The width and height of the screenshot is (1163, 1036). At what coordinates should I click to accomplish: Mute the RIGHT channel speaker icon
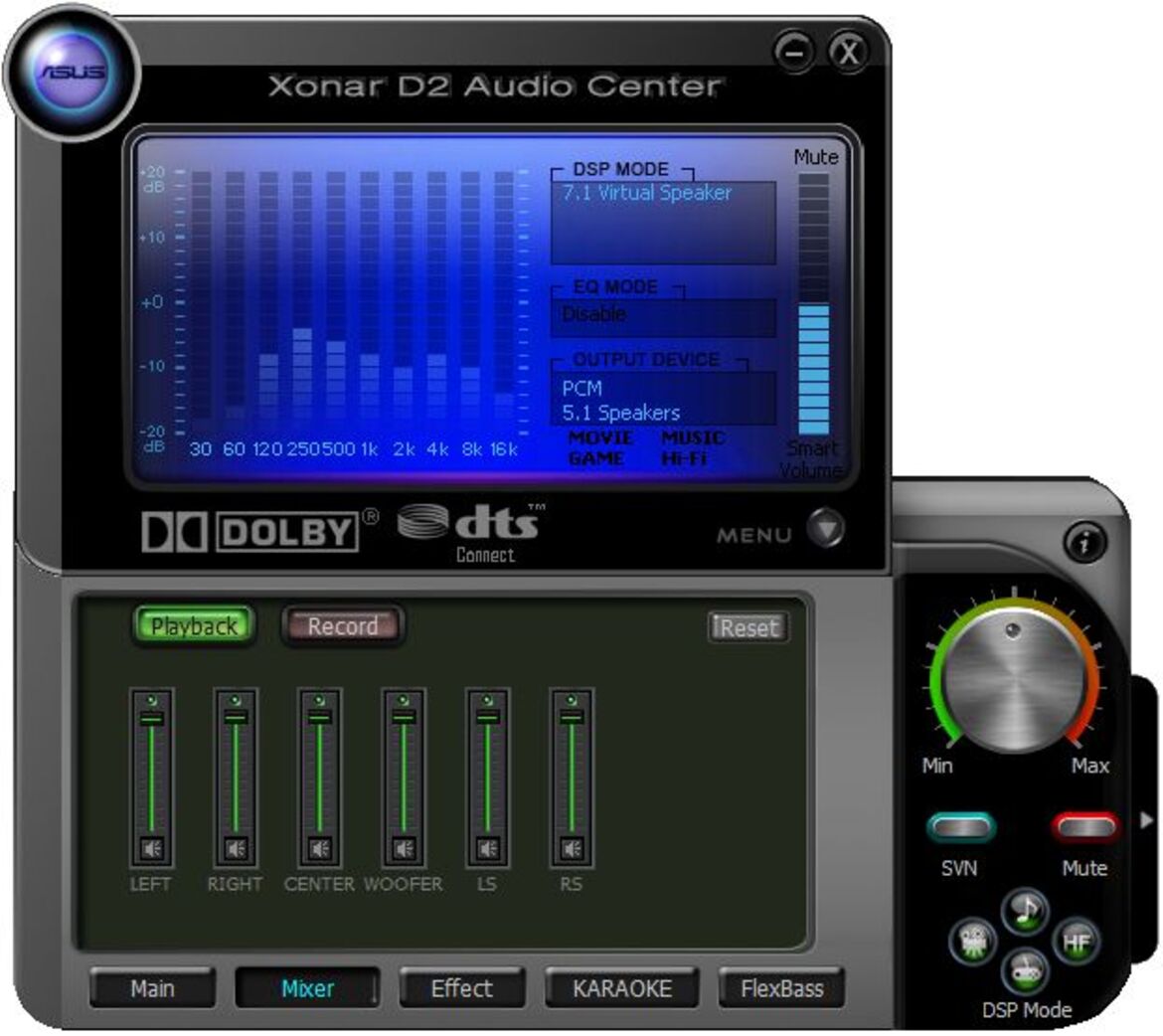(236, 848)
